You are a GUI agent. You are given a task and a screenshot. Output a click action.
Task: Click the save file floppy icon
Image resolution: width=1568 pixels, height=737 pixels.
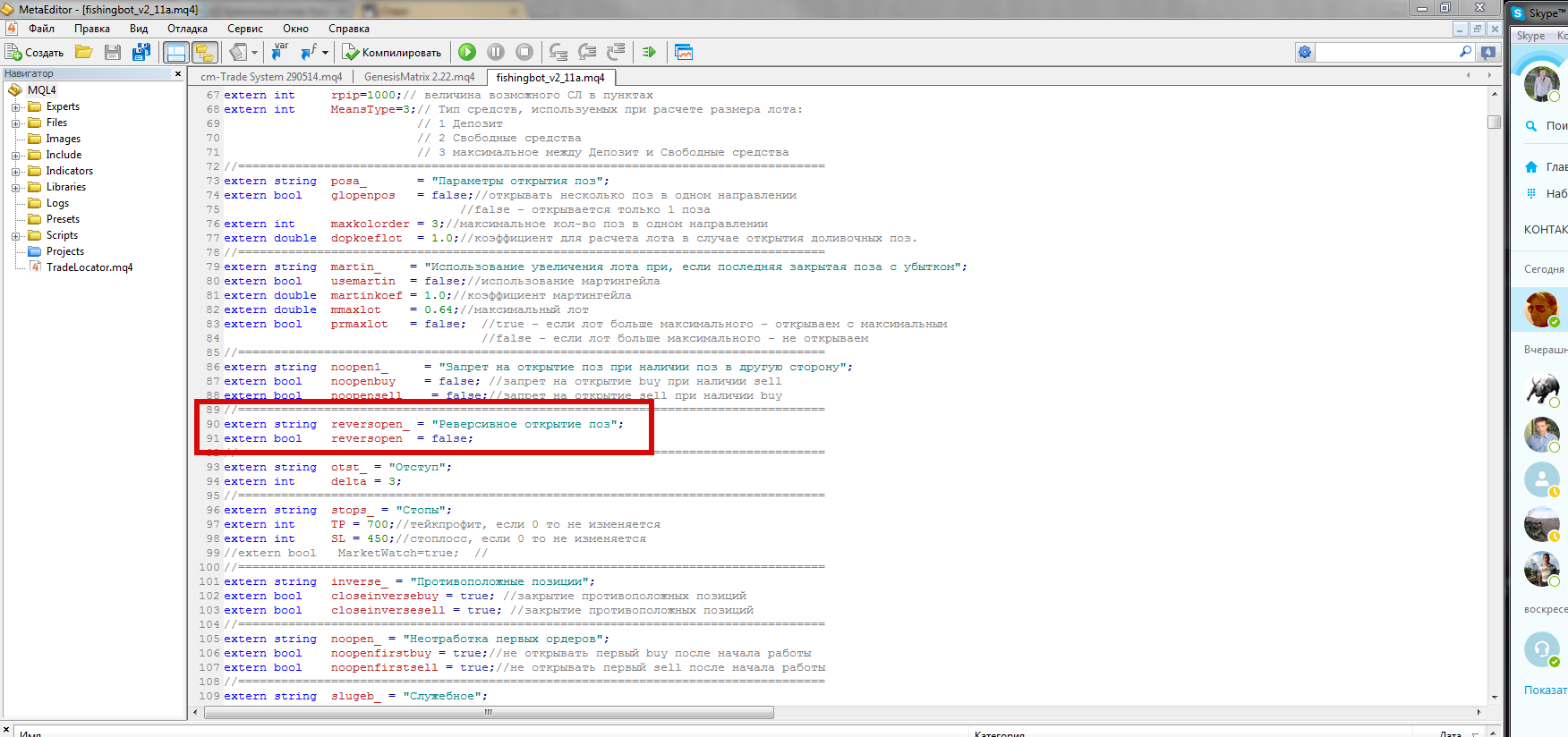pyautogui.click(x=113, y=52)
